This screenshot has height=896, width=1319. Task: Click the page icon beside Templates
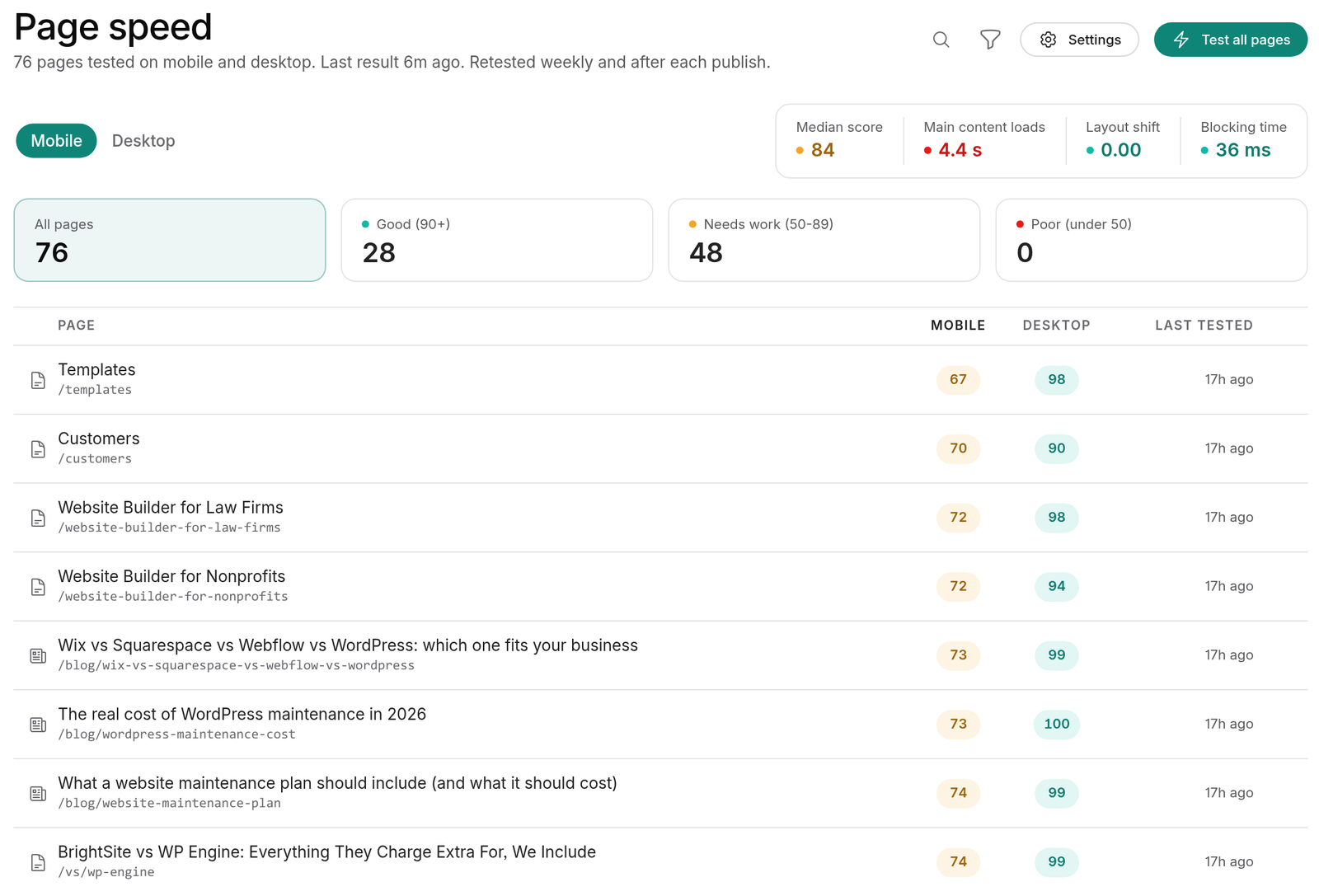tap(38, 380)
